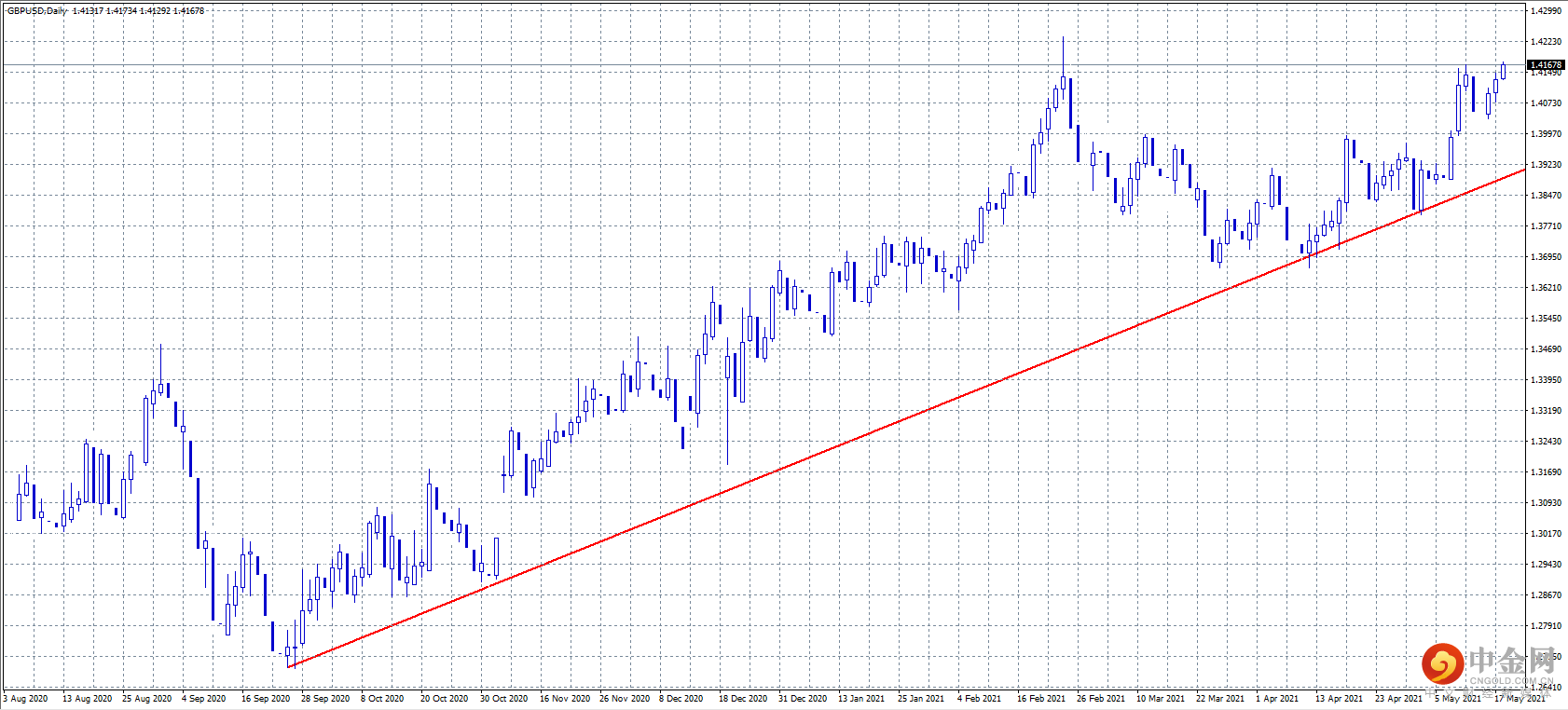Click the 18 Dec 2020 date label
The width and height of the screenshot is (1568, 710).
pyautogui.click(x=743, y=699)
